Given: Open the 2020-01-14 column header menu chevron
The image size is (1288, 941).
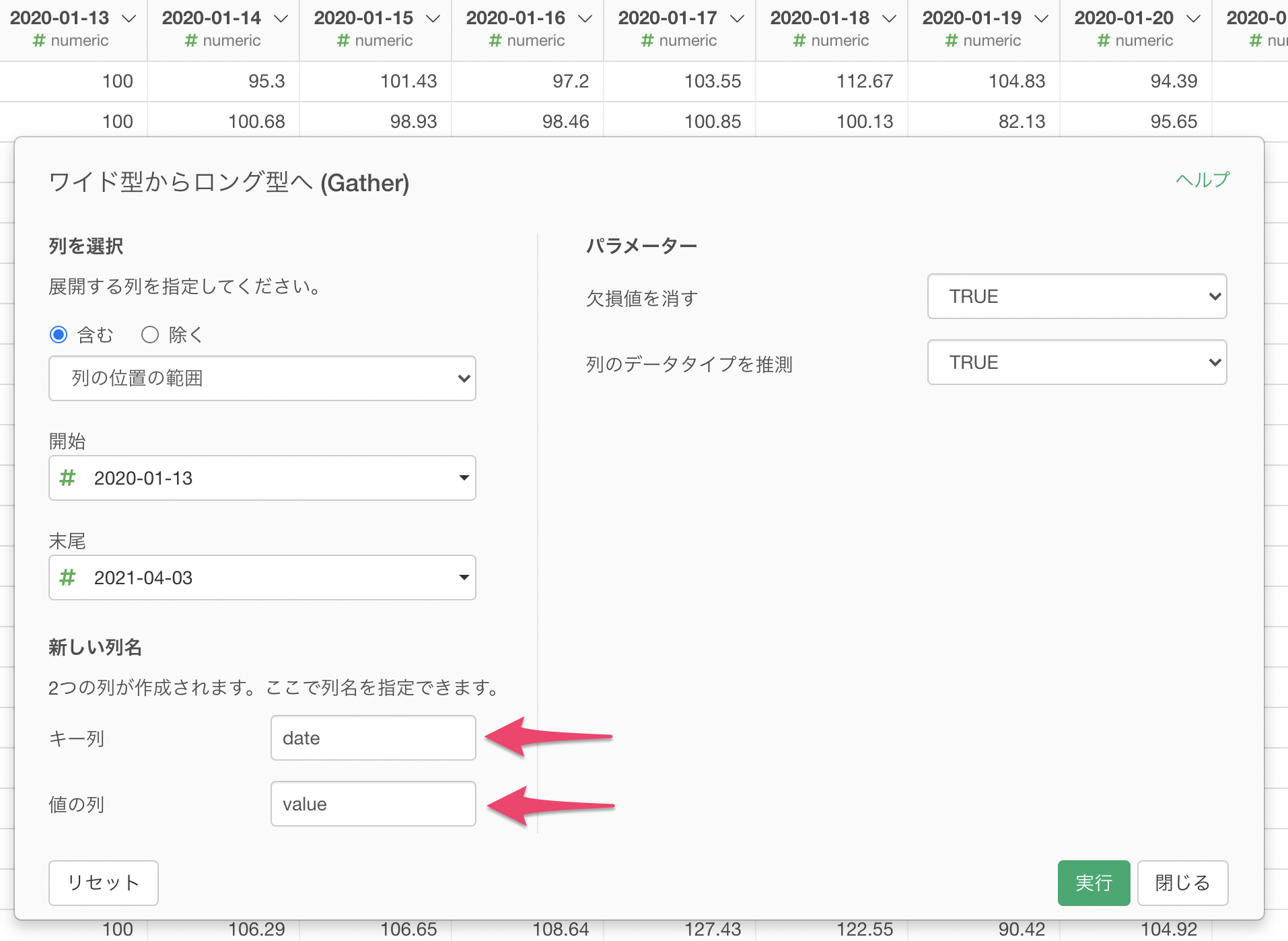Looking at the screenshot, I should [x=281, y=19].
